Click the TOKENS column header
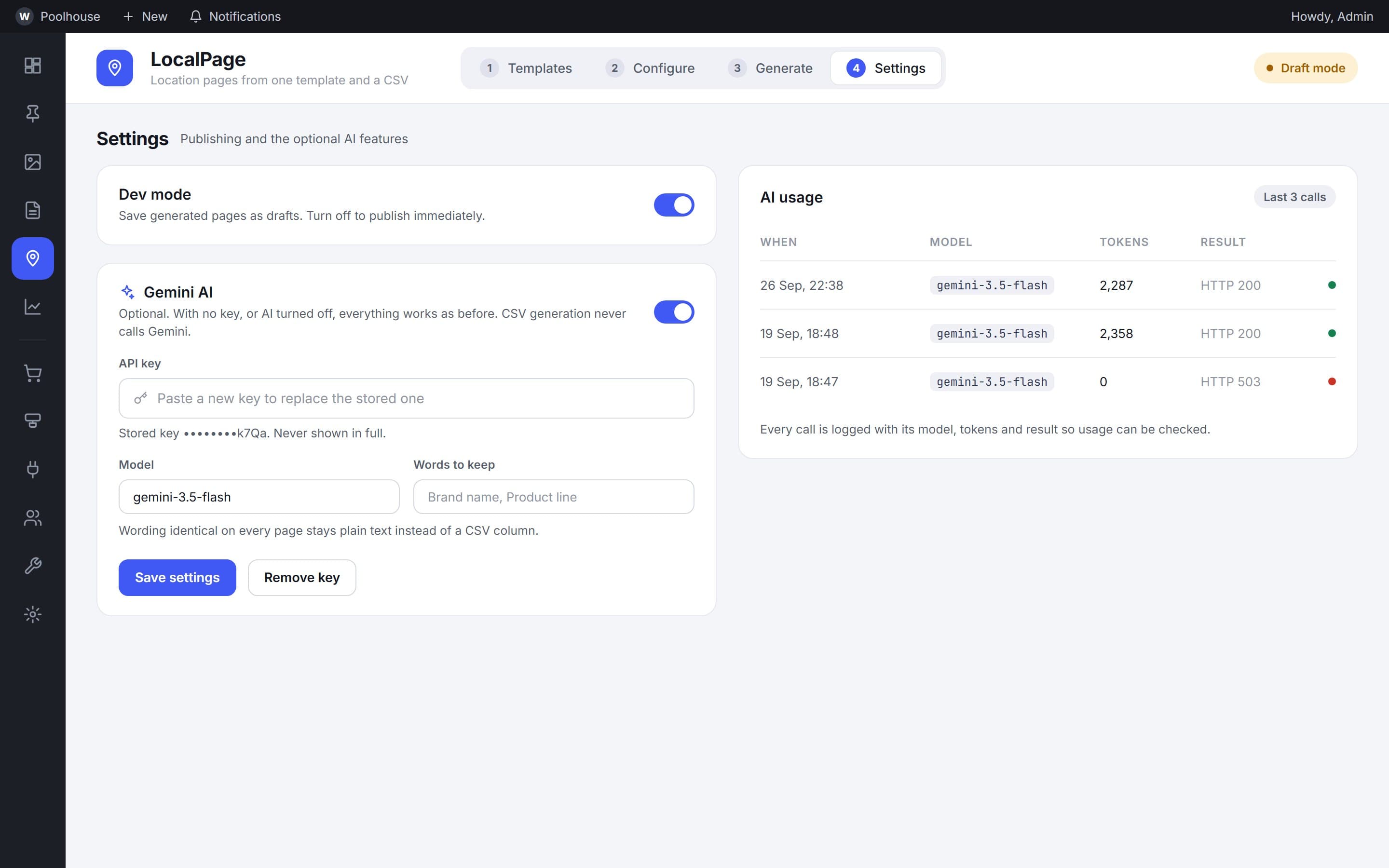Screen dimensions: 1389x868 tap(1124, 242)
